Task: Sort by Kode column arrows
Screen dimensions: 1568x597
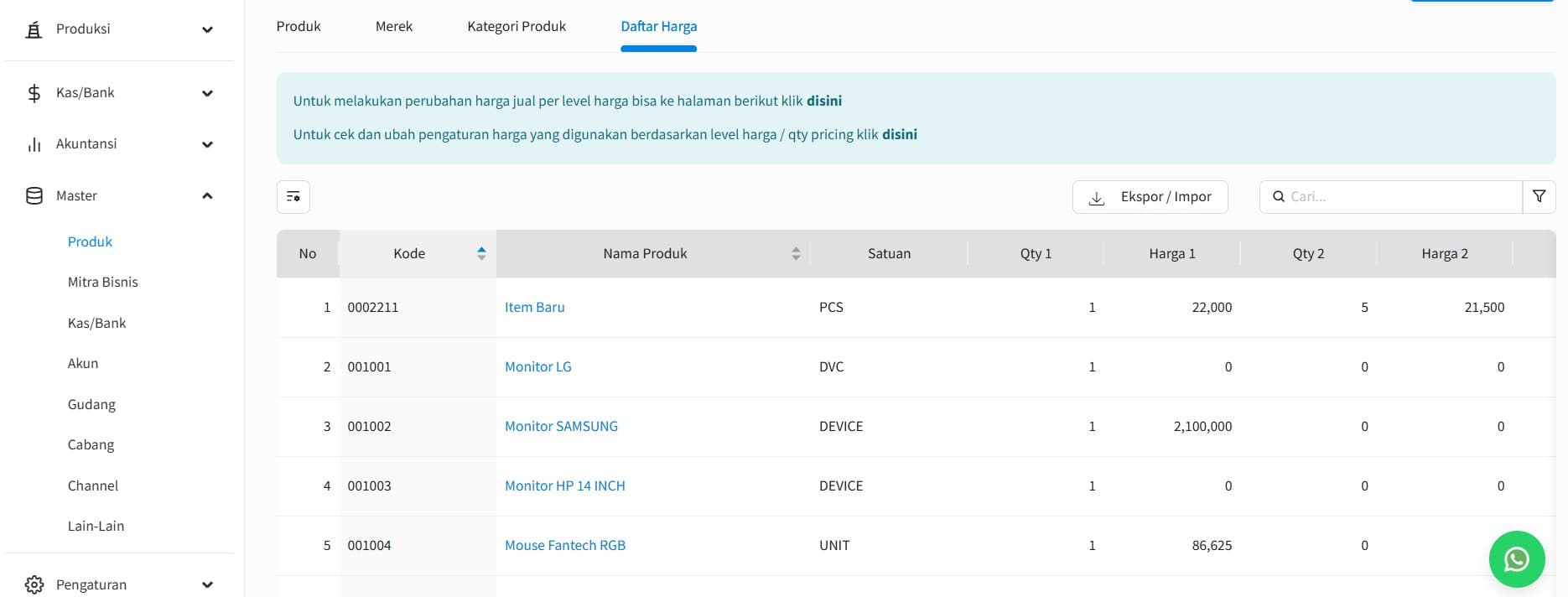Action: tap(481, 253)
